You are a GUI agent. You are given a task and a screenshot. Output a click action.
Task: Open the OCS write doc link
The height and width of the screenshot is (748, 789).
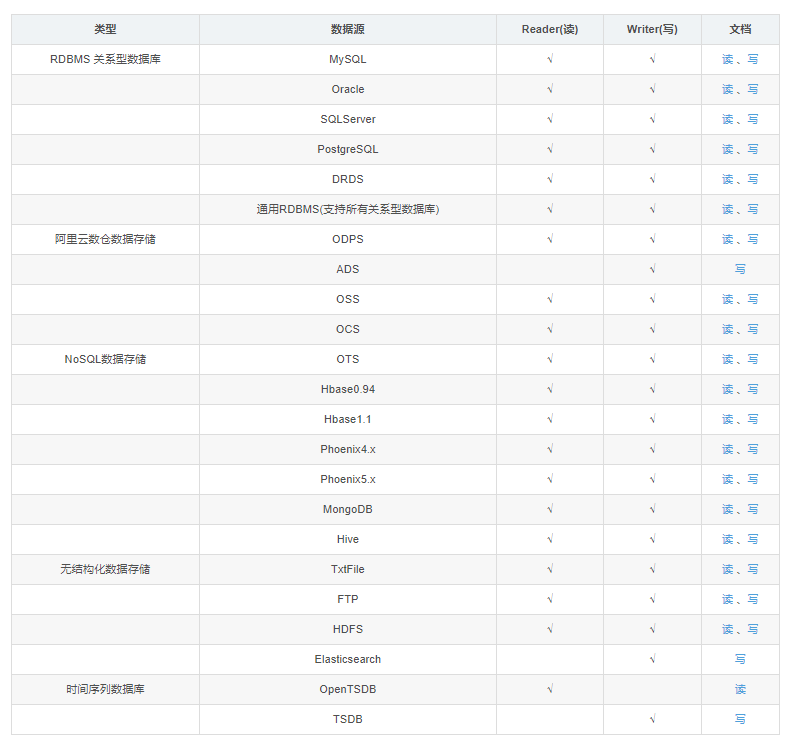753,329
